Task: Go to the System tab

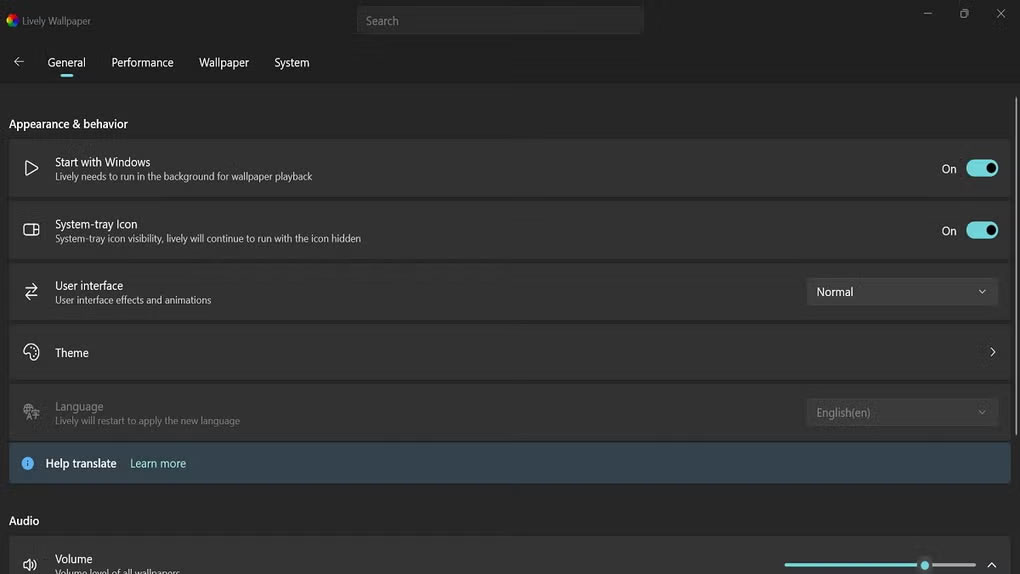Action: point(291,62)
